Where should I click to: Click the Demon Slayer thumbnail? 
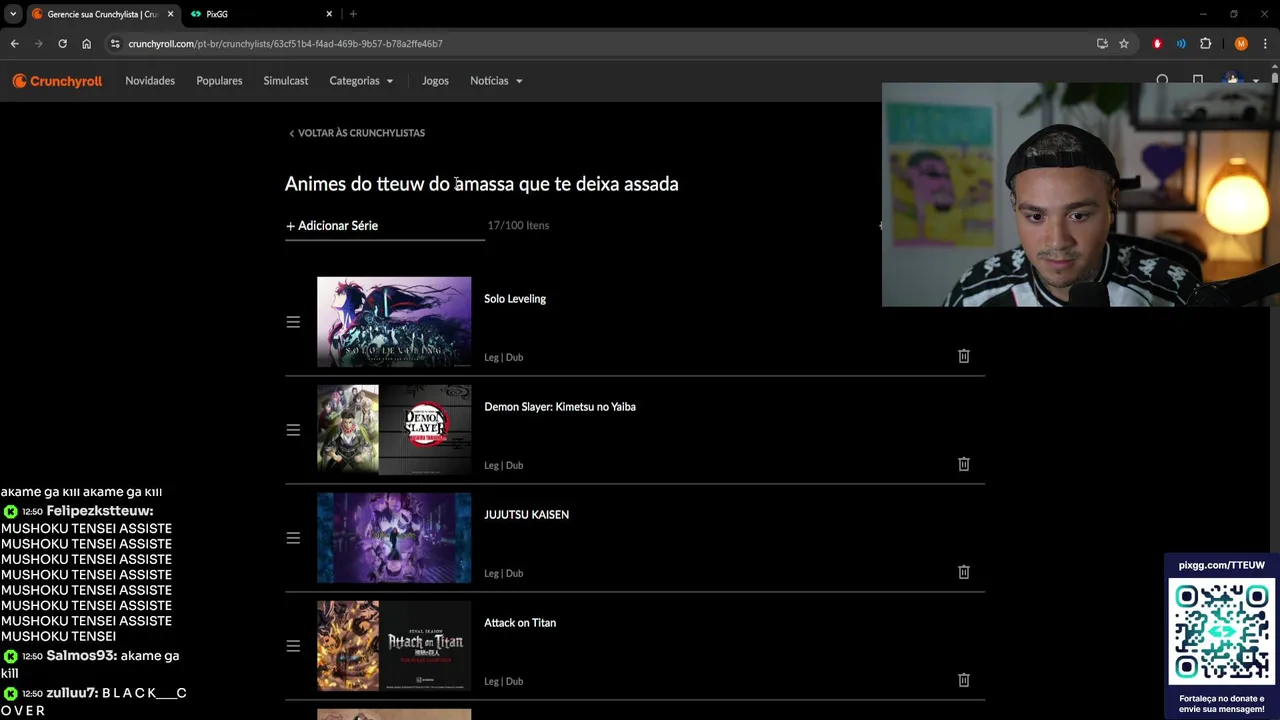click(x=394, y=430)
